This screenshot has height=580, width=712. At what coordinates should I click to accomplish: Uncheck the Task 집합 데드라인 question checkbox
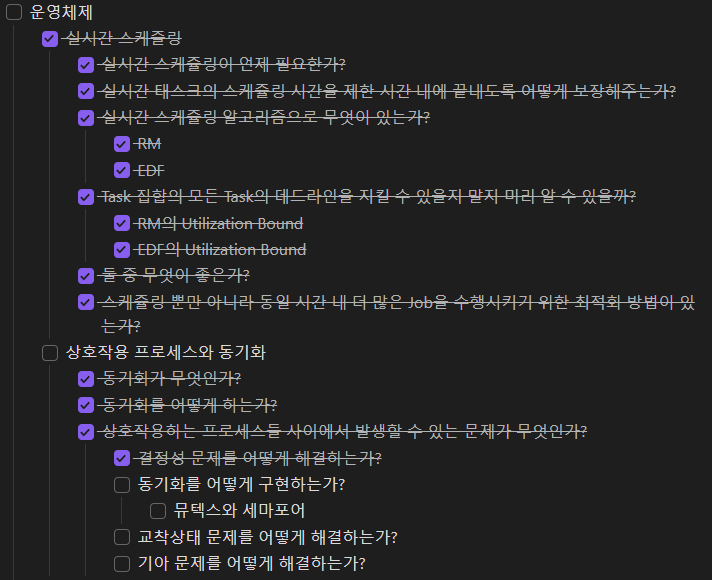(x=86, y=197)
